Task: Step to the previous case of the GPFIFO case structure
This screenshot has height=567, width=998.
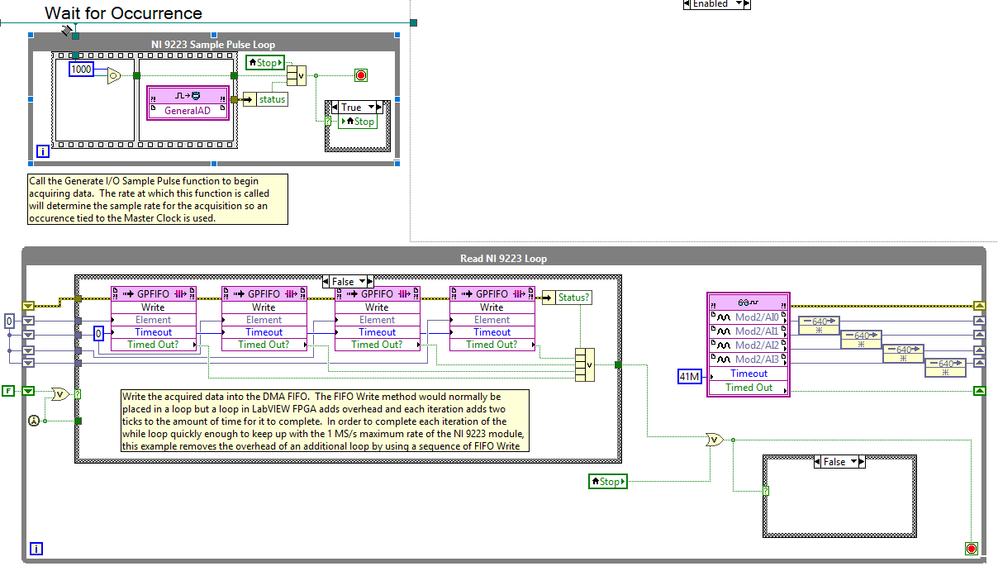Action: [326, 281]
